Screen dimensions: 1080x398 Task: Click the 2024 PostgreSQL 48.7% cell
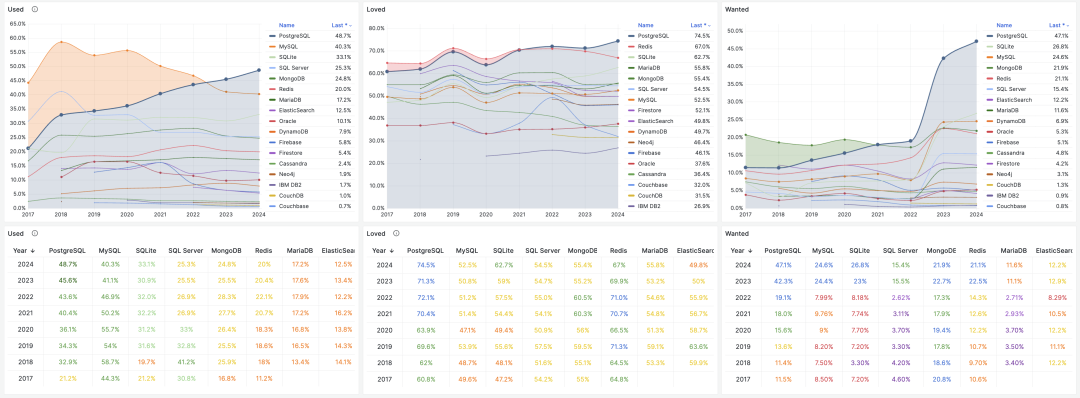(68, 264)
